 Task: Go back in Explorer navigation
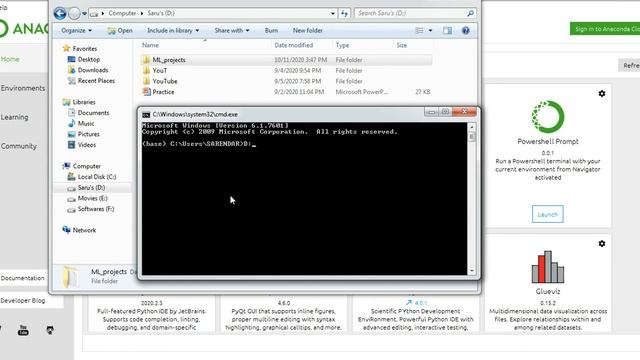60,13
